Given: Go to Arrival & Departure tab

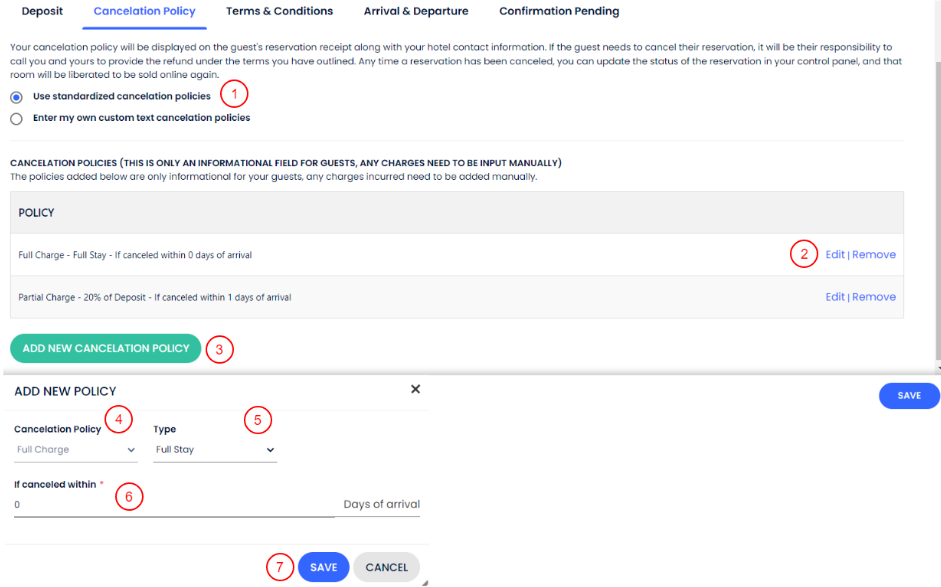Looking at the screenshot, I should [x=416, y=11].
